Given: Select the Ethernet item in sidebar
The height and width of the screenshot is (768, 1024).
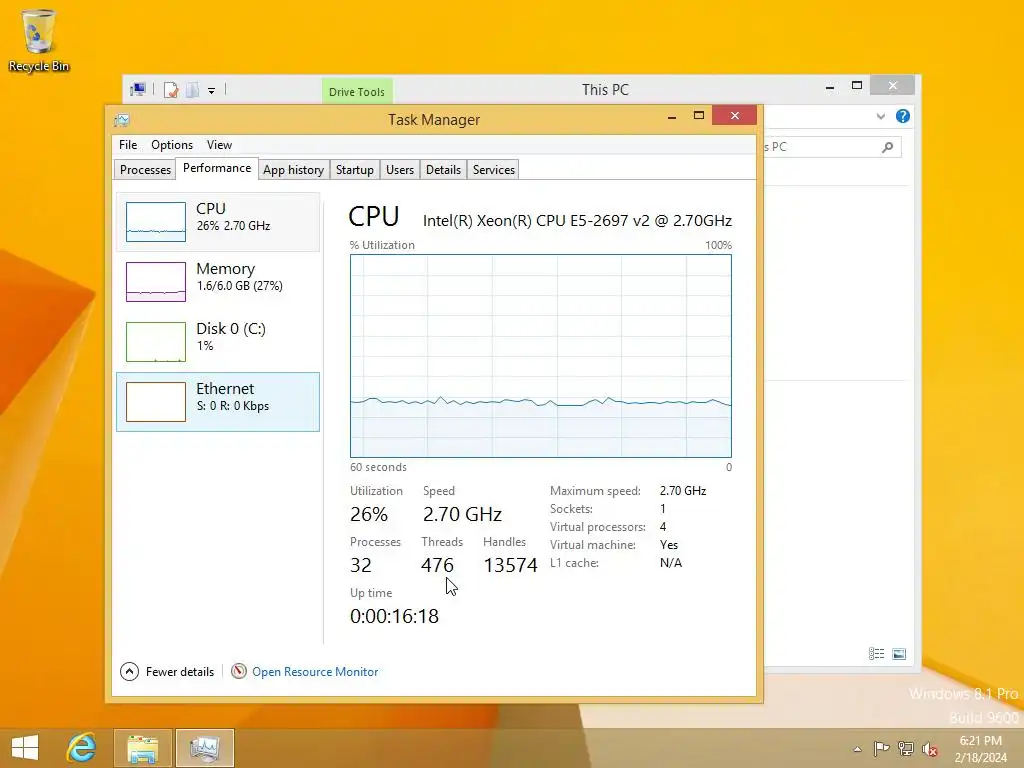Looking at the screenshot, I should tap(218, 402).
